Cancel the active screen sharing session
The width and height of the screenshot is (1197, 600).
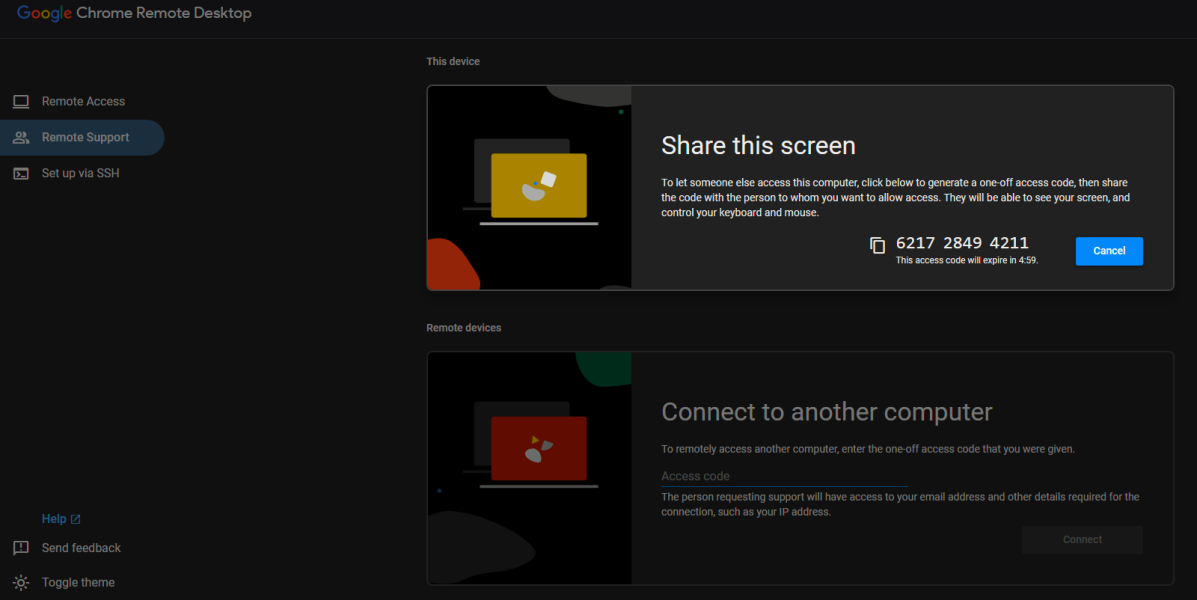coord(1109,251)
